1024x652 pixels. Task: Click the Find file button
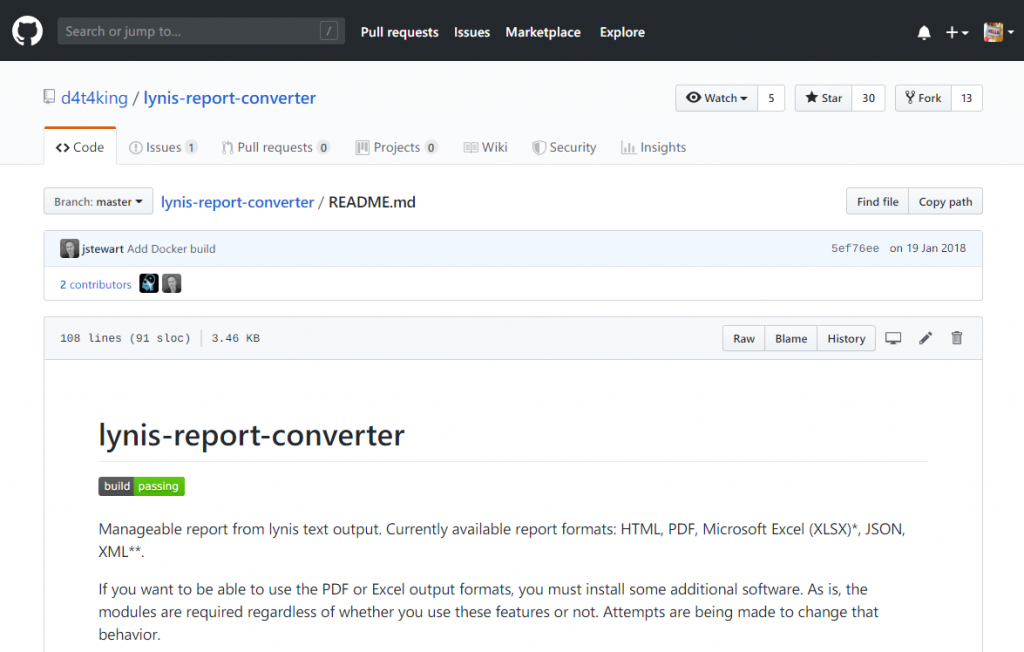(877, 201)
